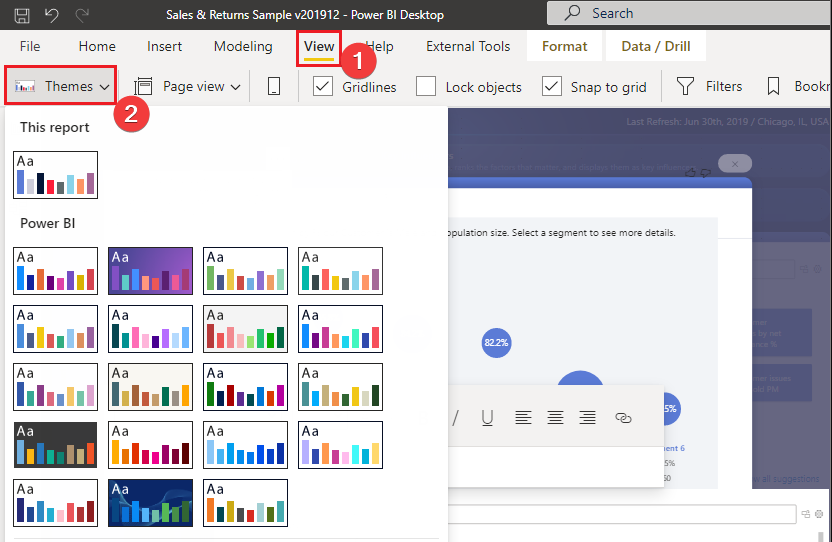The height and width of the screenshot is (542, 832).
Task: Select the current This report theme thumbnail
Action: point(56,175)
